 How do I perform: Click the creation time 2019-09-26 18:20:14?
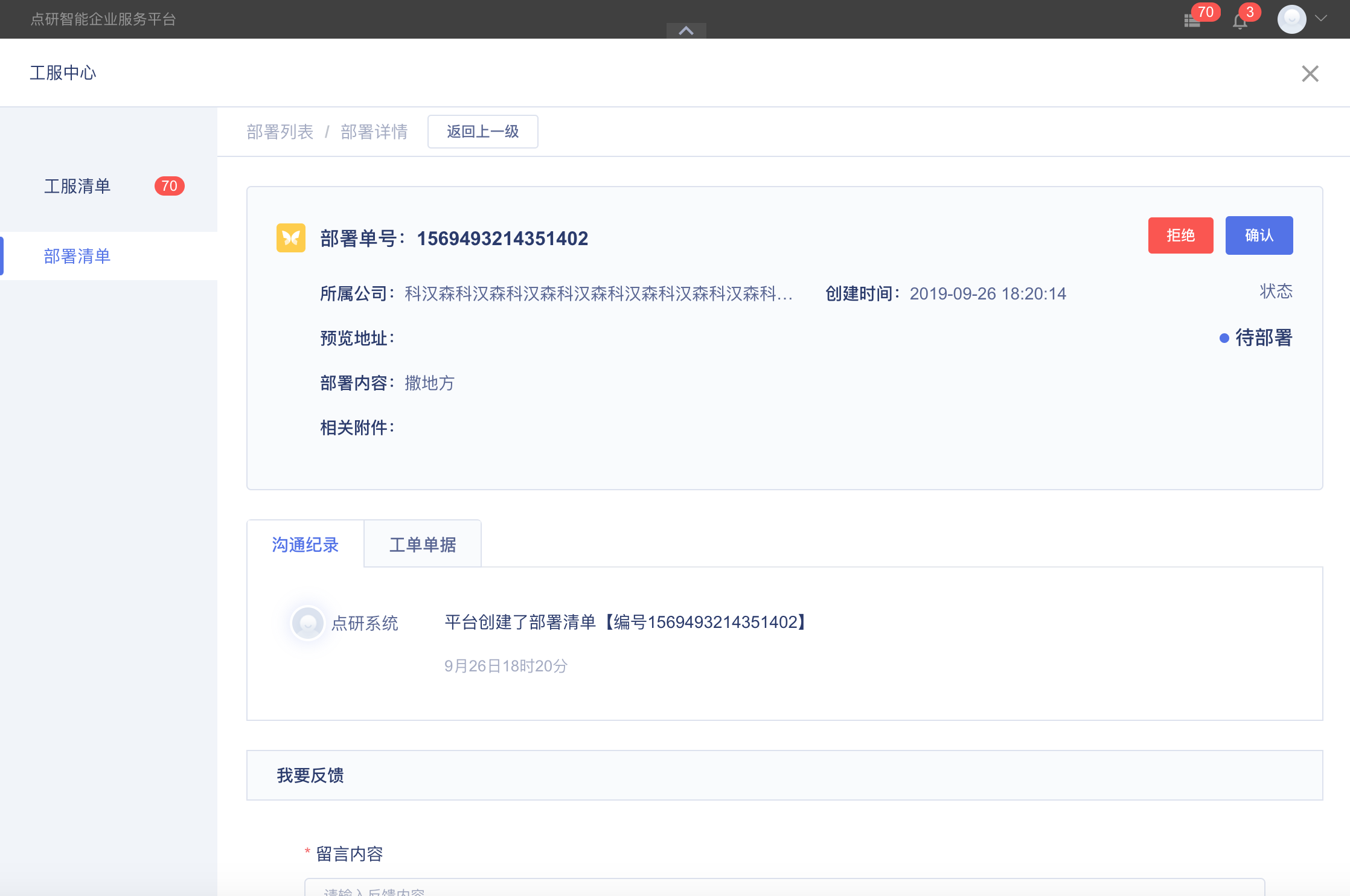click(988, 293)
